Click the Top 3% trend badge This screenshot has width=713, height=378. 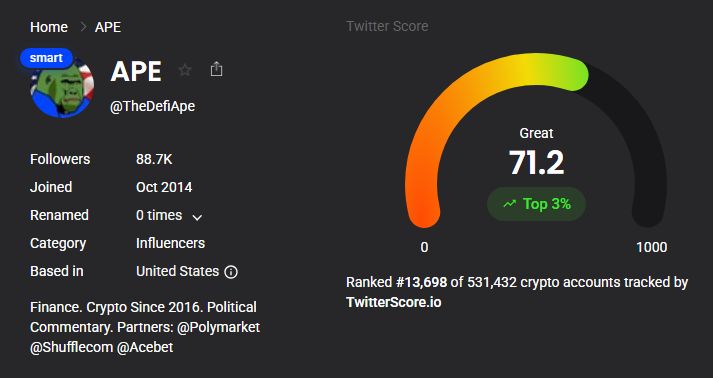point(537,204)
